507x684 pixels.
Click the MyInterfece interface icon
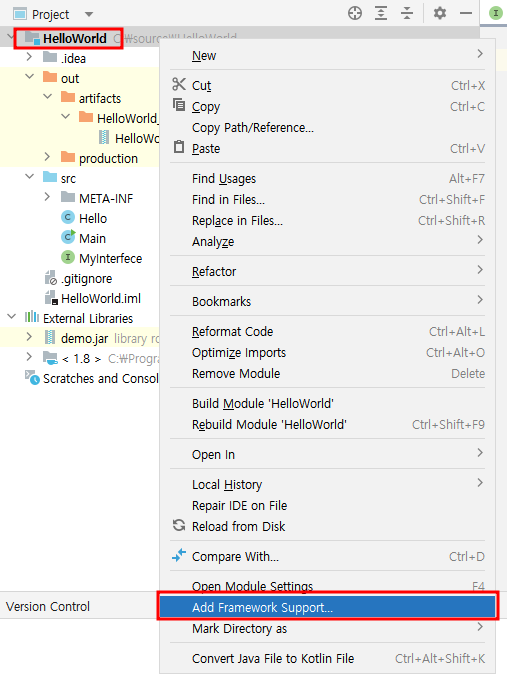click(x=68, y=257)
